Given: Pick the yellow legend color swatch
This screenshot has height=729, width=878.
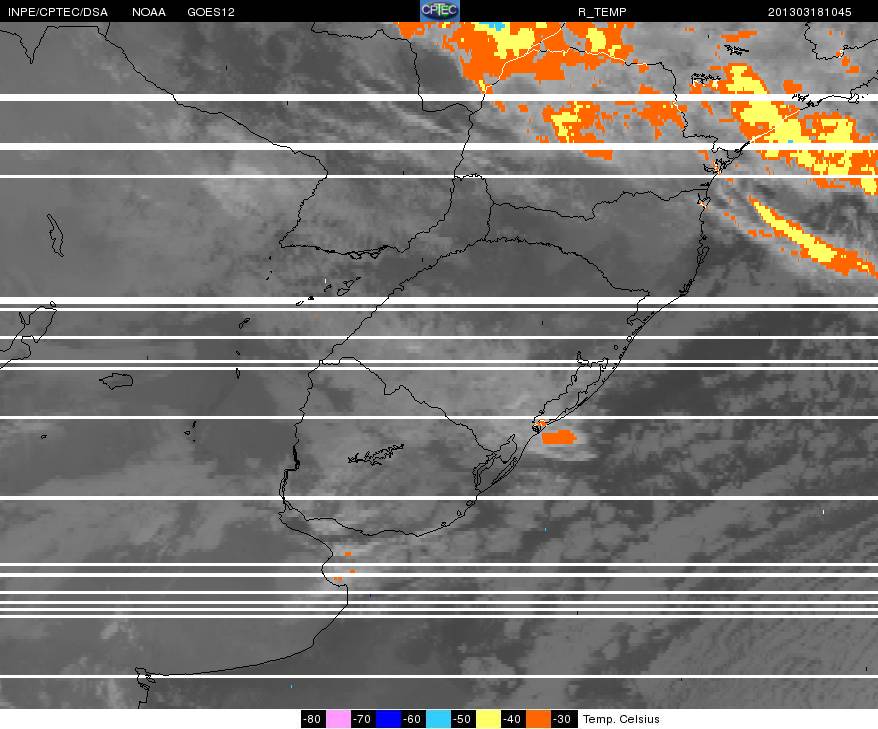Looking at the screenshot, I should point(488,719).
